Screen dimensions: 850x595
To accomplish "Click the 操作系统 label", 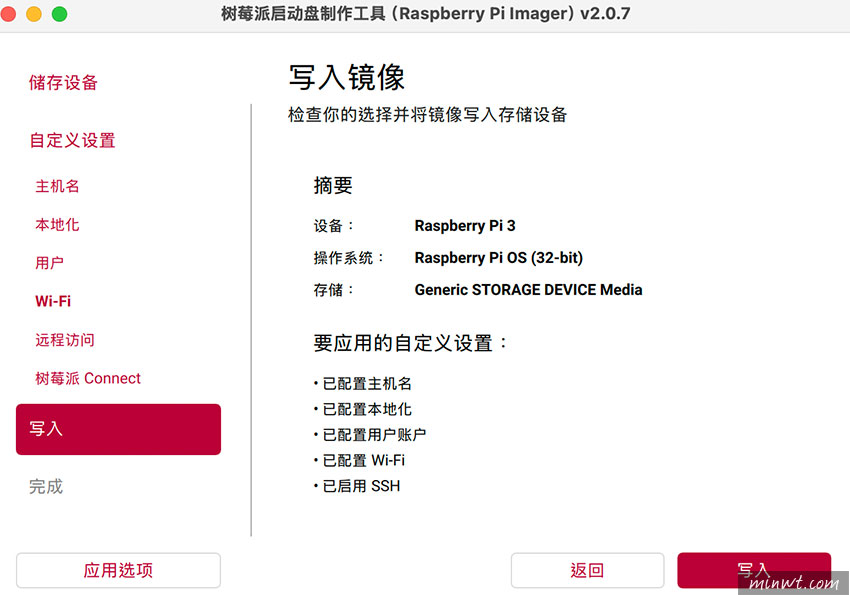I will (x=348, y=258).
